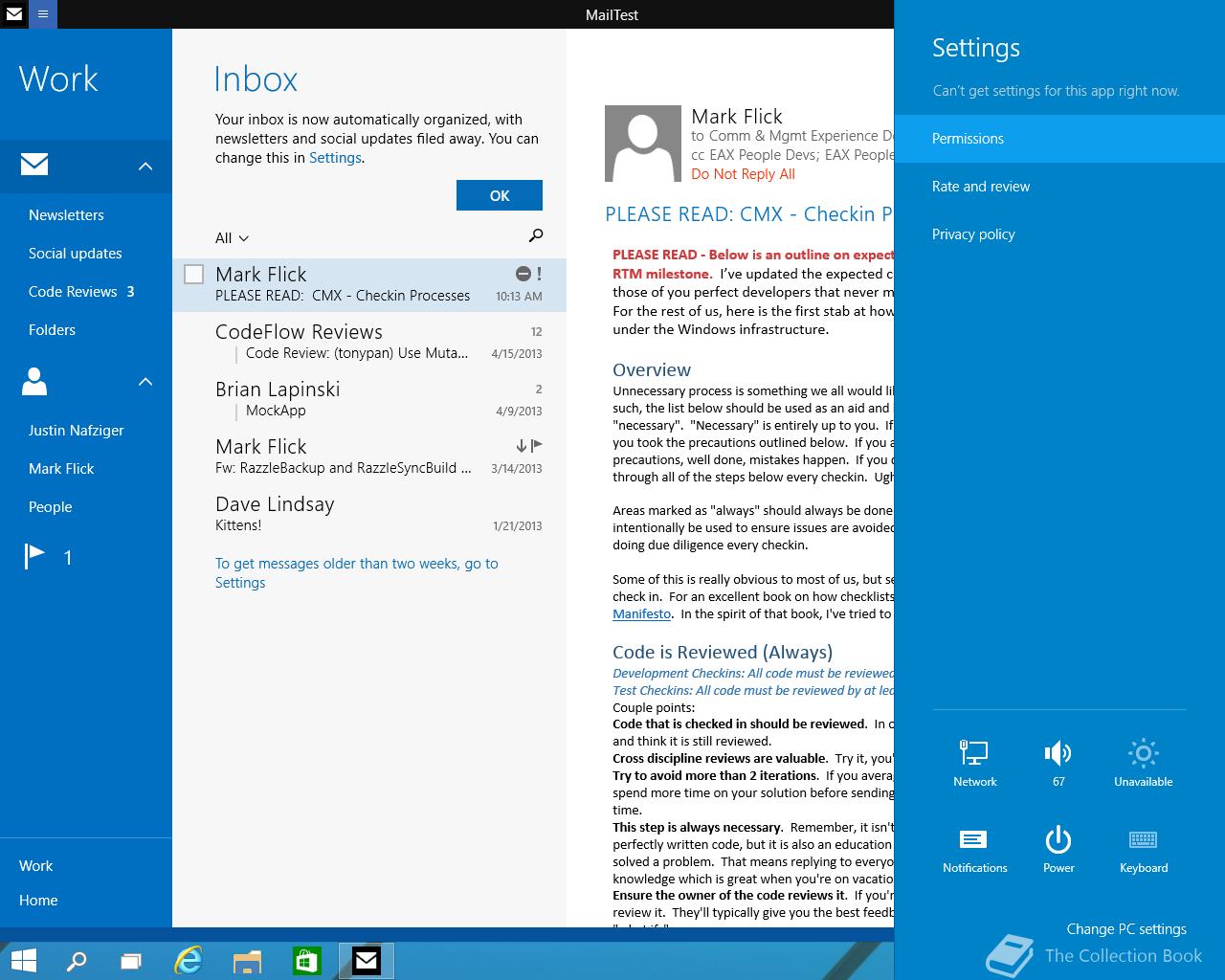Launch Internet Explorer from taskbar

[x=189, y=961]
